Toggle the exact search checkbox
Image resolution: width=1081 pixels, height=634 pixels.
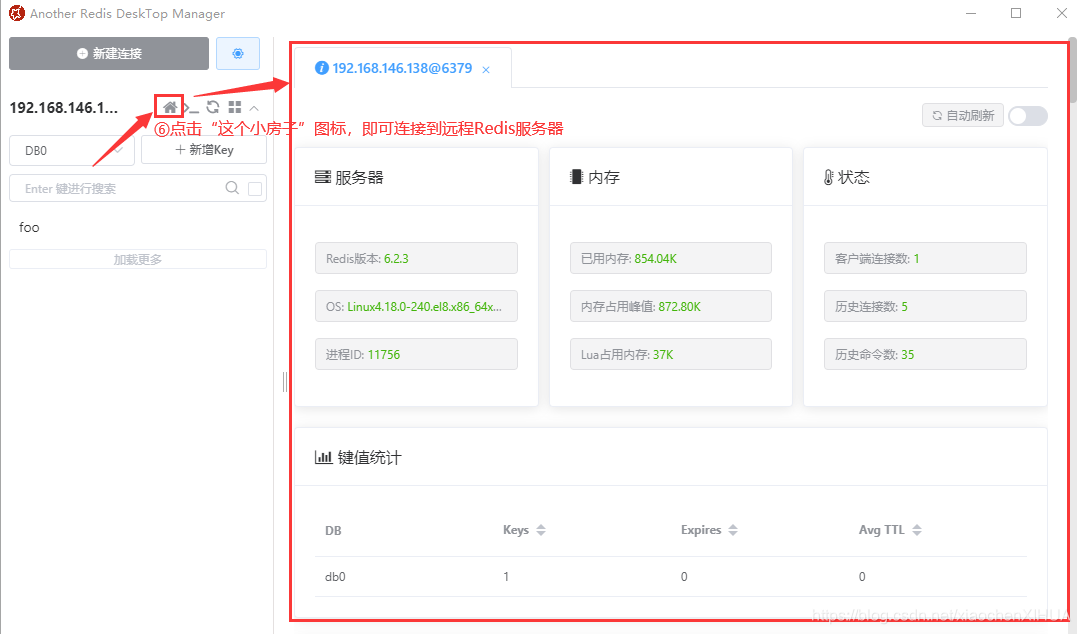coord(254,189)
